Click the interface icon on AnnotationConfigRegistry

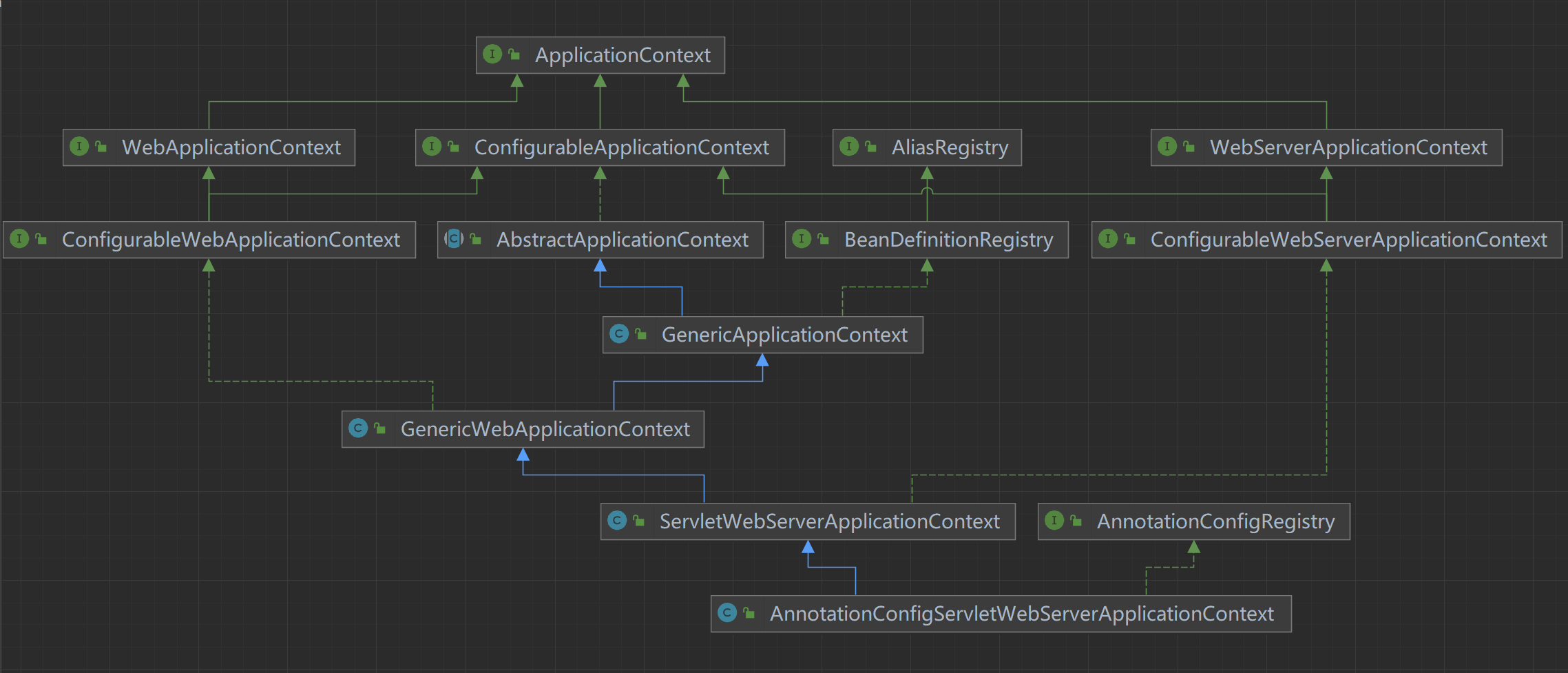pyautogui.click(x=1054, y=520)
